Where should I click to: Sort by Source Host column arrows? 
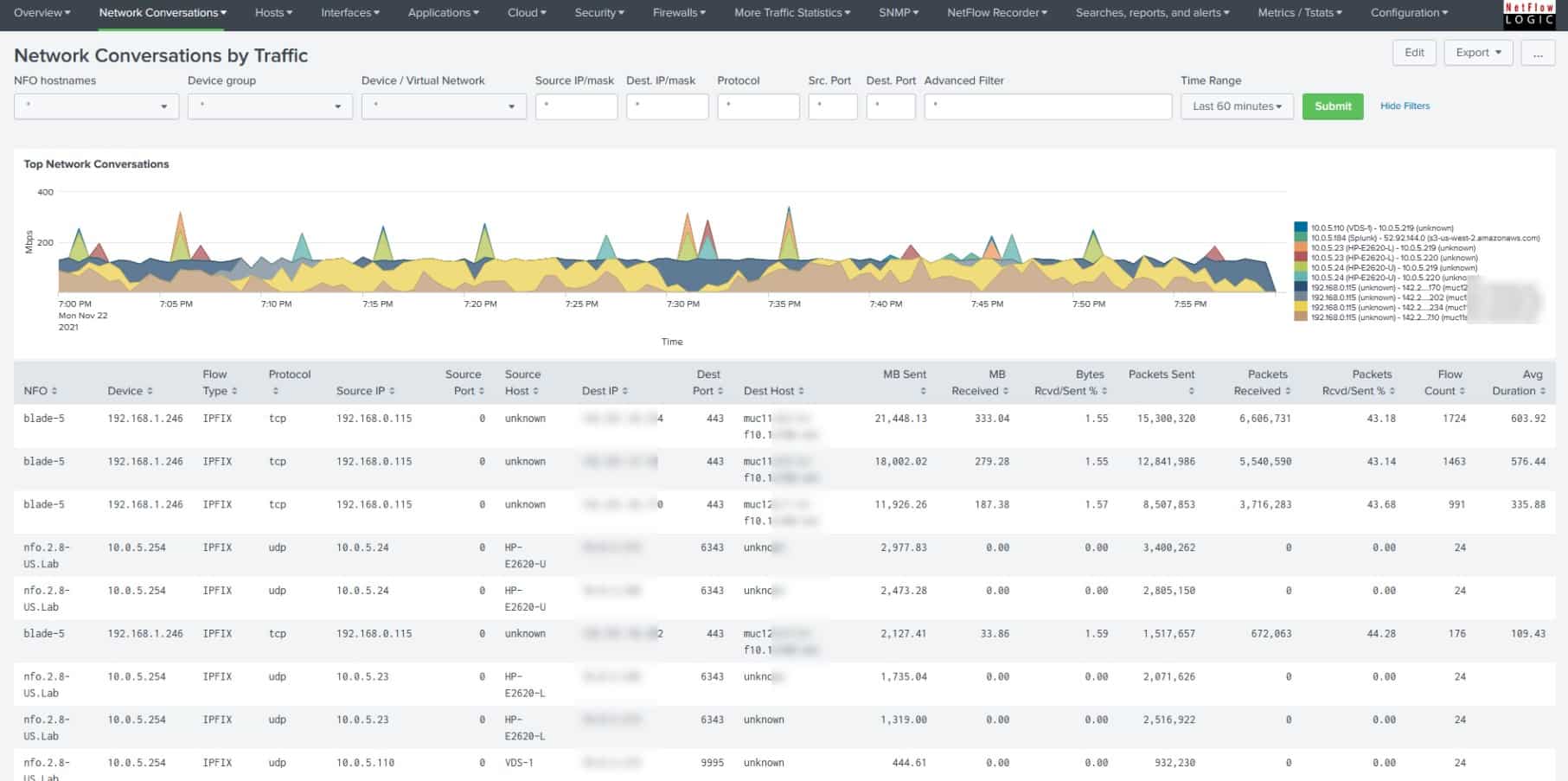click(535, 392)
